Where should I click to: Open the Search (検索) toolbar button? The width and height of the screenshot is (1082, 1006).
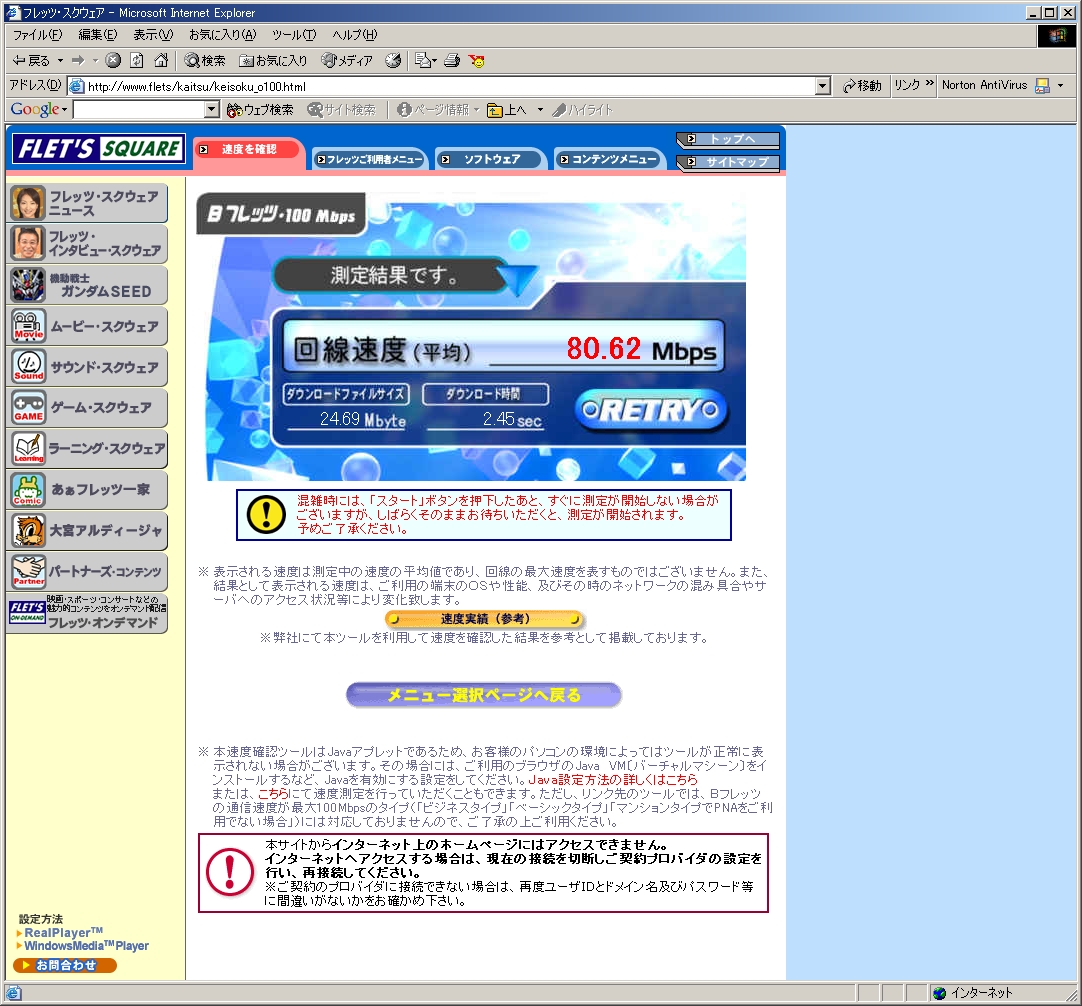pos(205,61)
